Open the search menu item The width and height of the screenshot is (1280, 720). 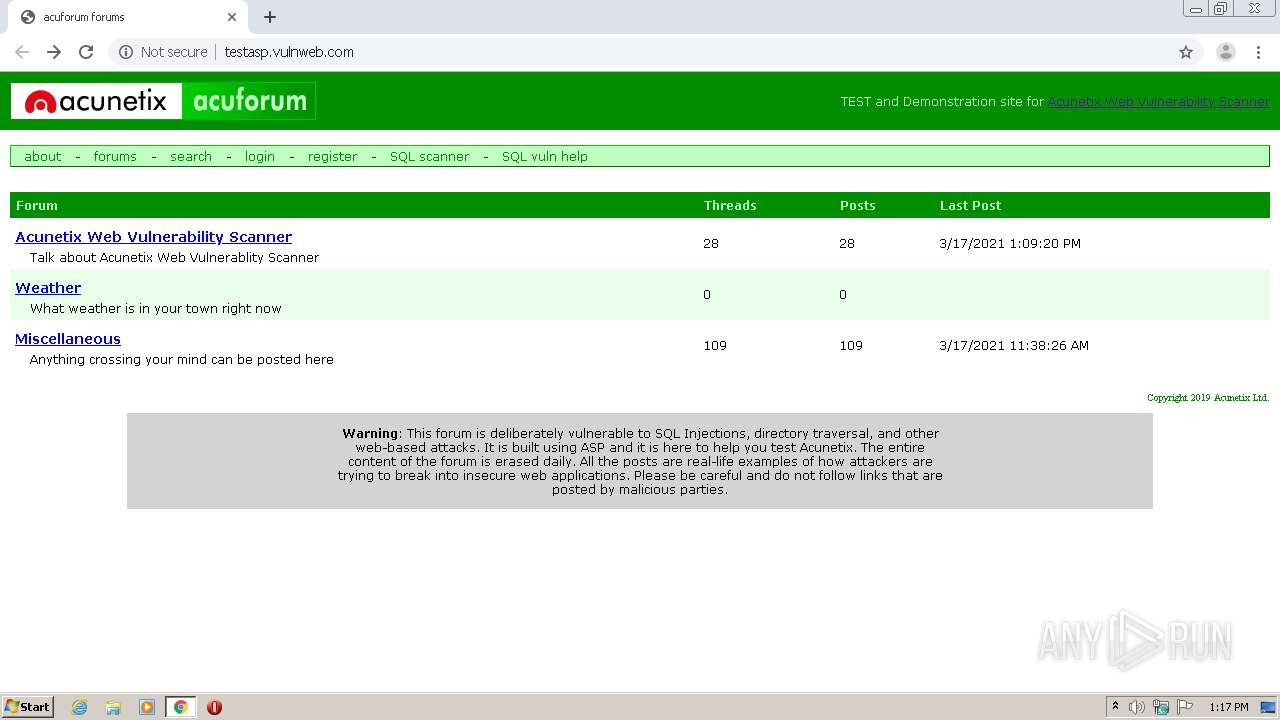tap(191, 156)
